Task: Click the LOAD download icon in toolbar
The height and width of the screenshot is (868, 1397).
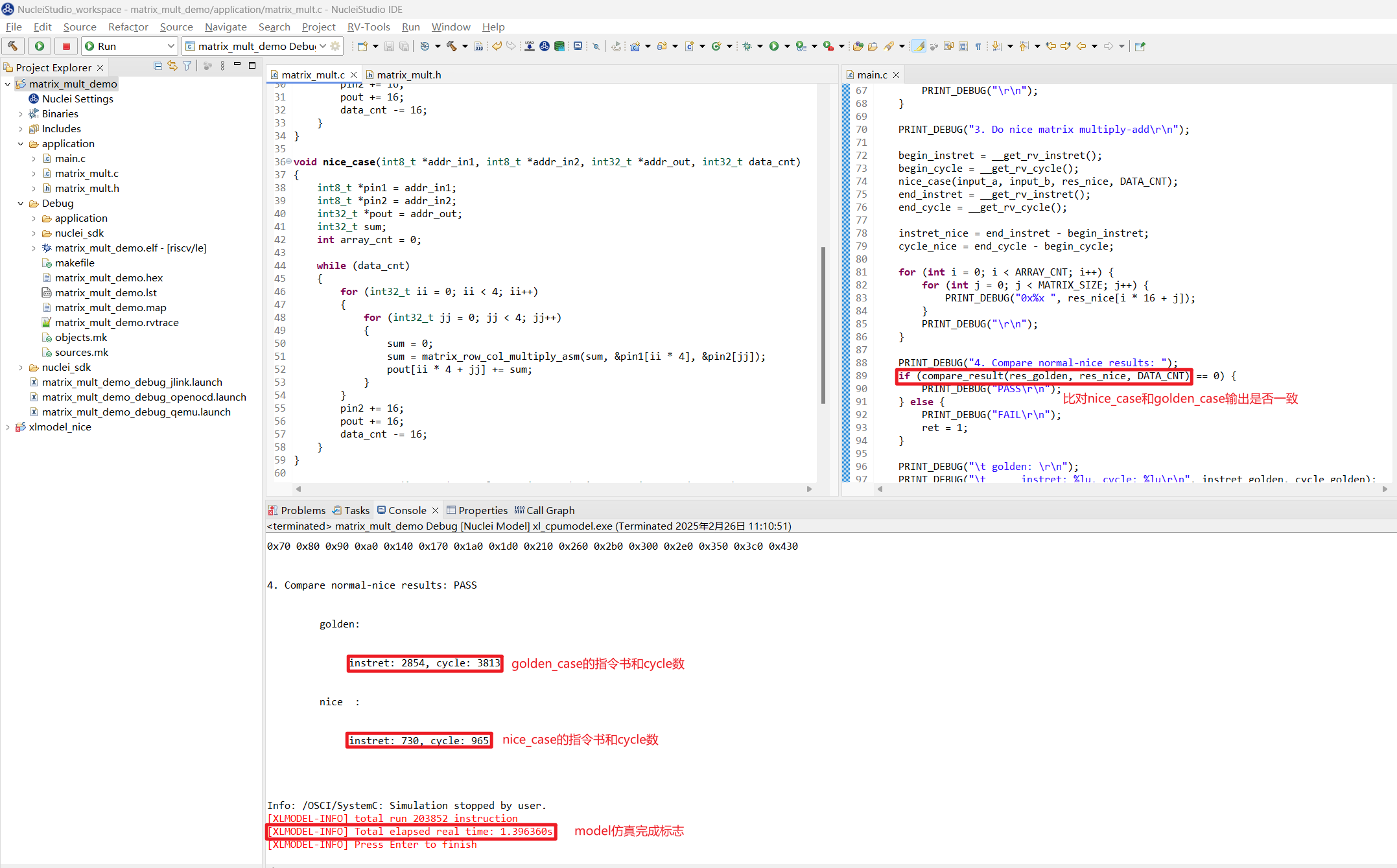Action: pyautogui.click(x=530, y=46)
